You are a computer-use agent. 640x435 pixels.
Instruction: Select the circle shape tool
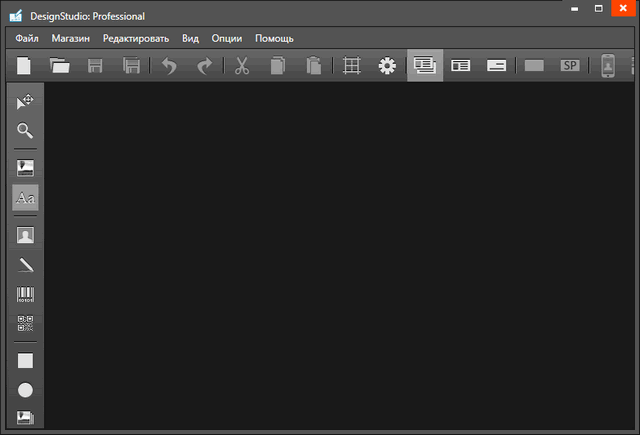click(25, 390)
